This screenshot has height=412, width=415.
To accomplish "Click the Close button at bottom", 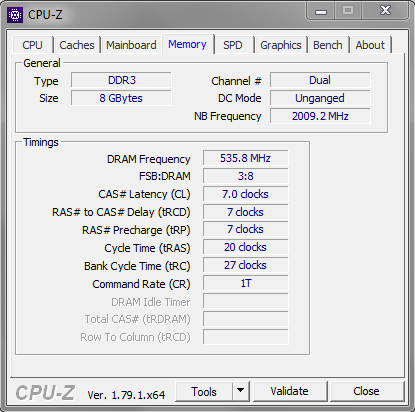I will point(366,391).
